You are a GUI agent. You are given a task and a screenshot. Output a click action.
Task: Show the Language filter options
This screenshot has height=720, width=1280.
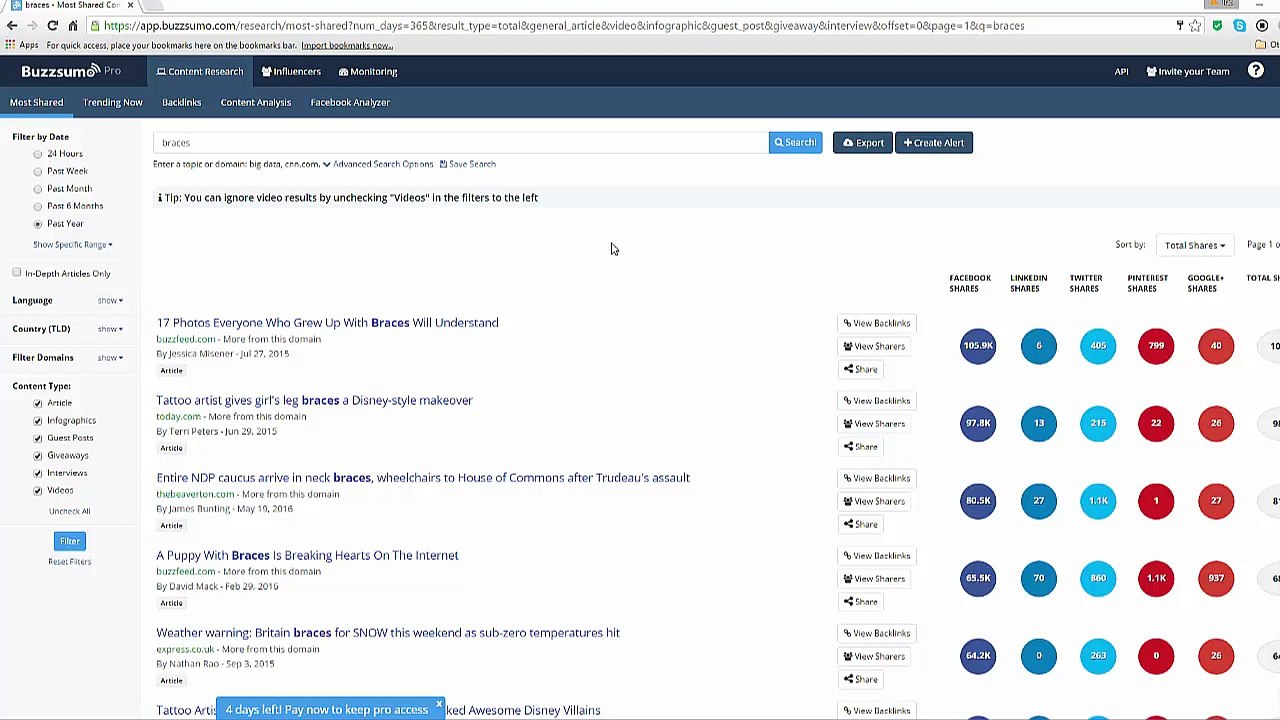pyautogui.click(x=110, y=300)
